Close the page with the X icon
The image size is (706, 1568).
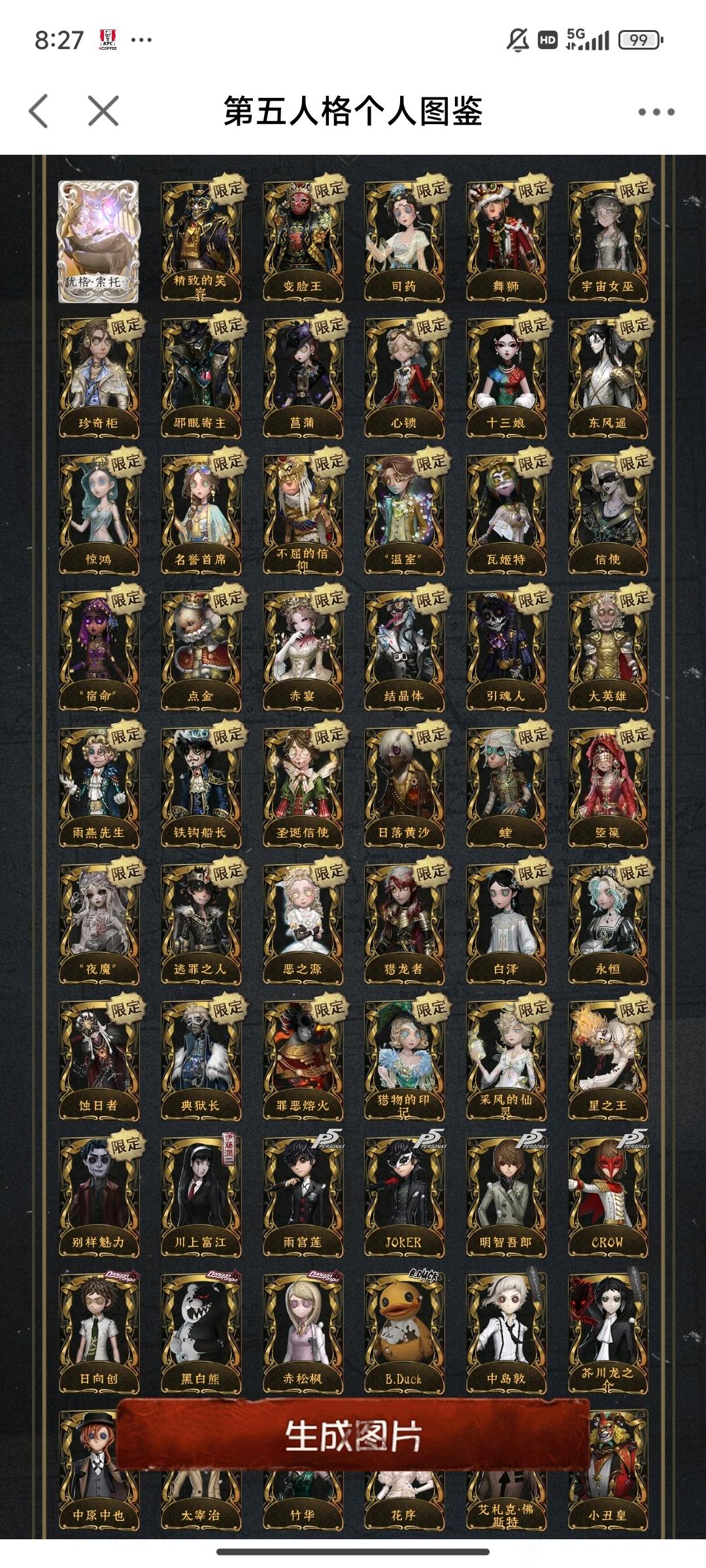click(103, 111)
